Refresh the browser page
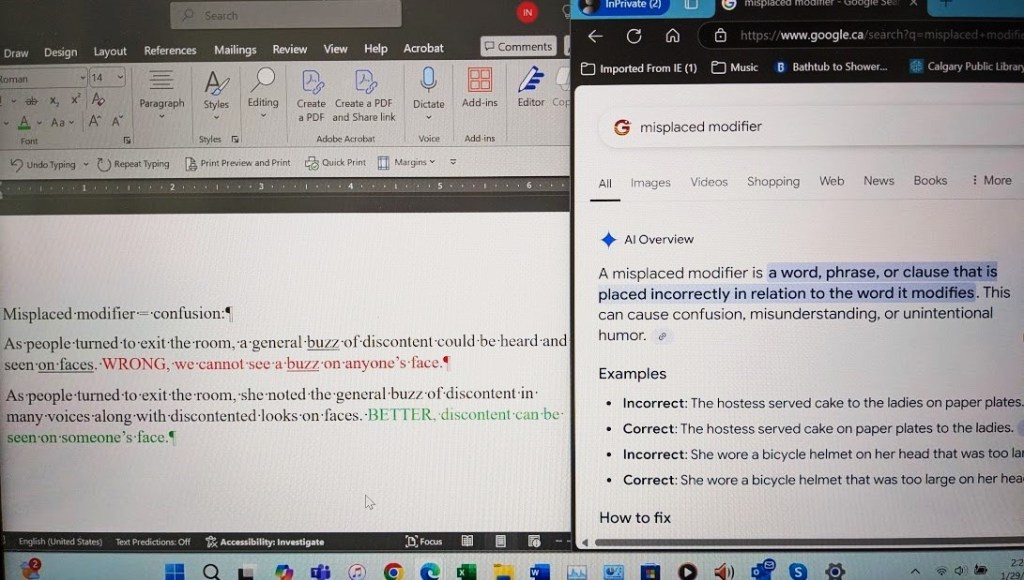Viewport: 1024px width, 580px height. tap(634, 36)
